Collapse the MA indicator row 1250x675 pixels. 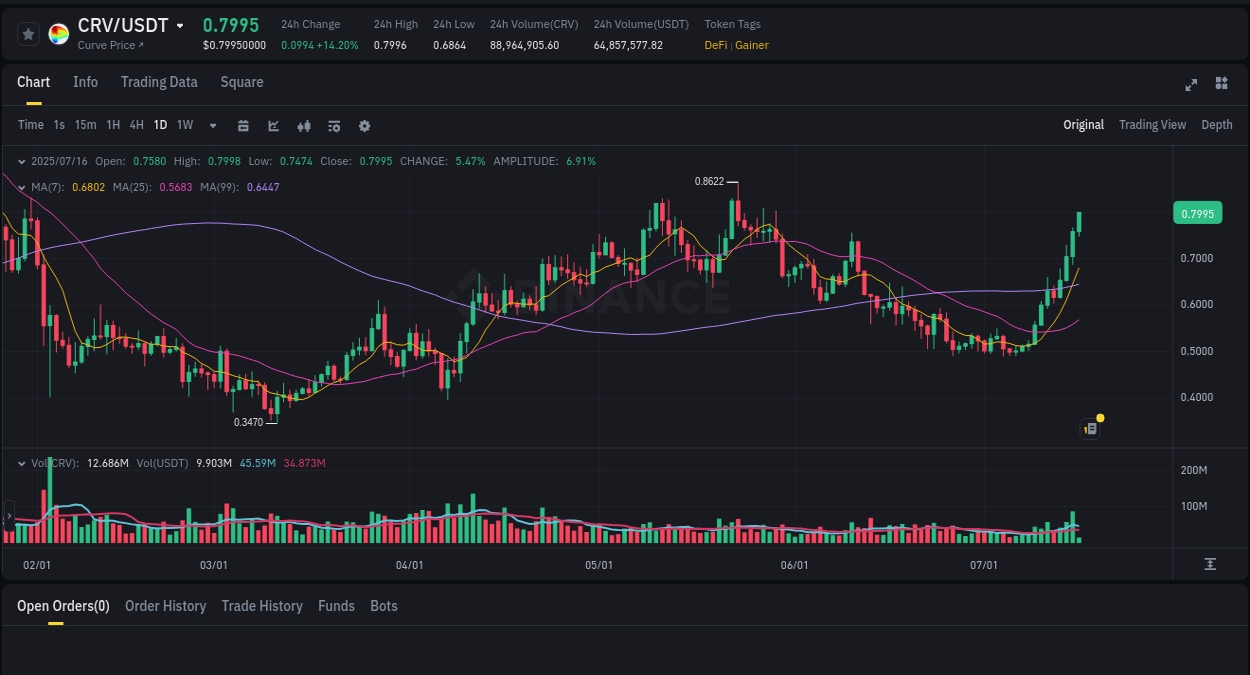coord(20,187)
